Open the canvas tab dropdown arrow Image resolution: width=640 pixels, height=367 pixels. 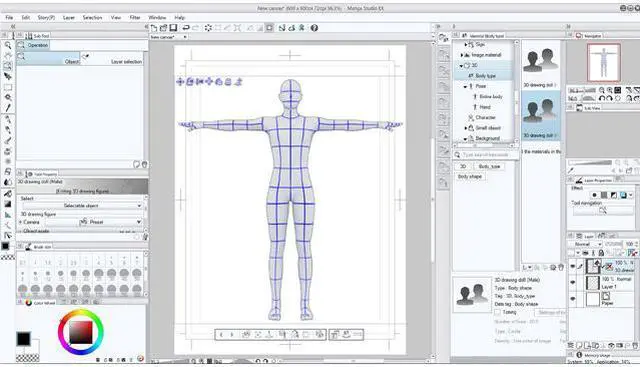coord(185,37)
